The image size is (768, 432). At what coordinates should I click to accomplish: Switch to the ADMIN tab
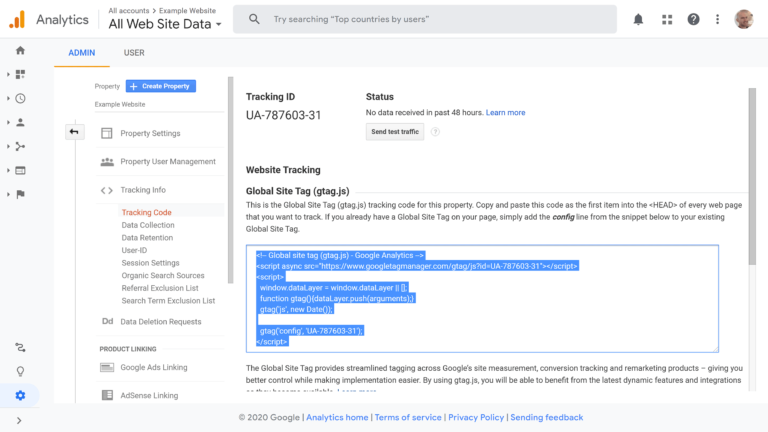point(82,52)
